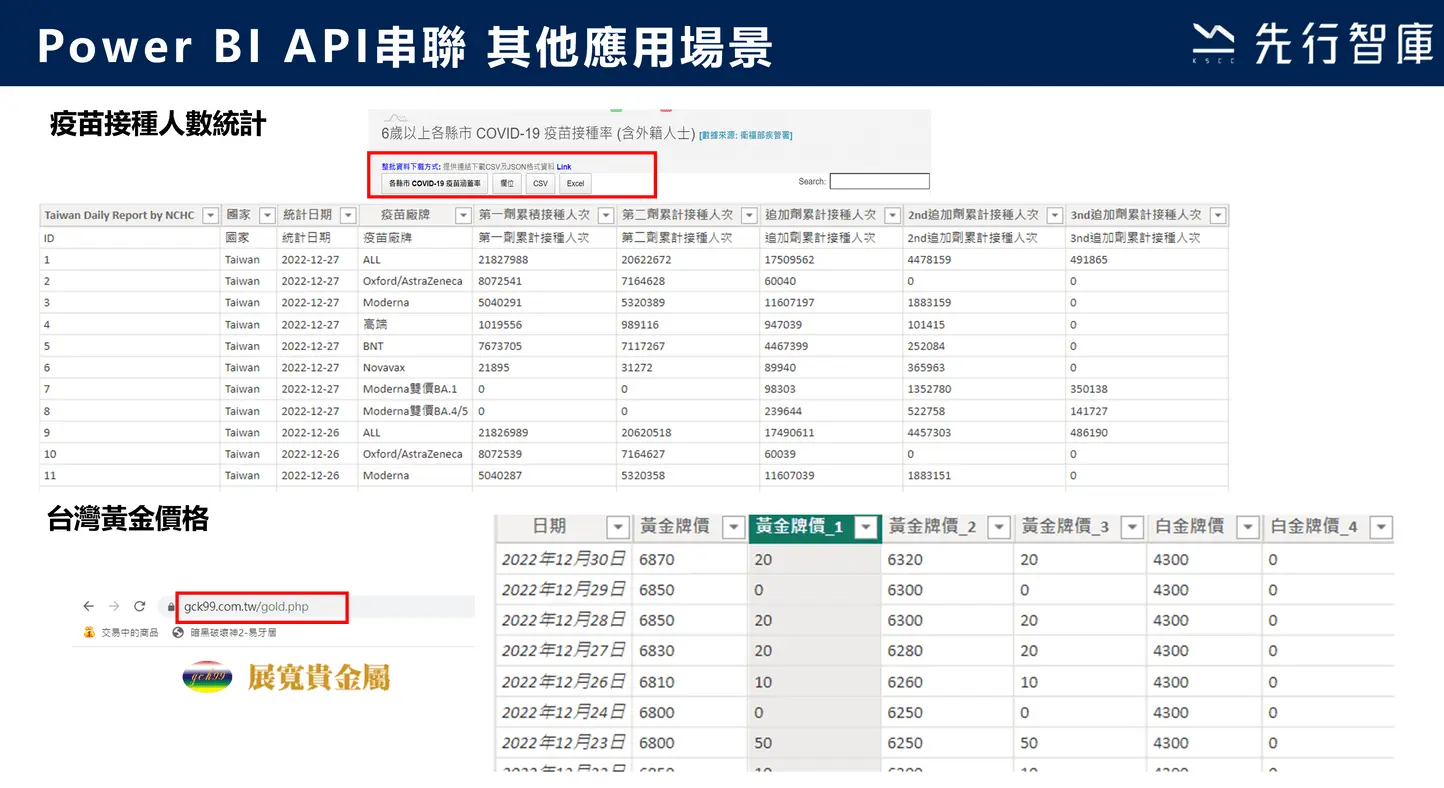Open the 疫苗廠牌 column filter dropdown

point(463,215)
